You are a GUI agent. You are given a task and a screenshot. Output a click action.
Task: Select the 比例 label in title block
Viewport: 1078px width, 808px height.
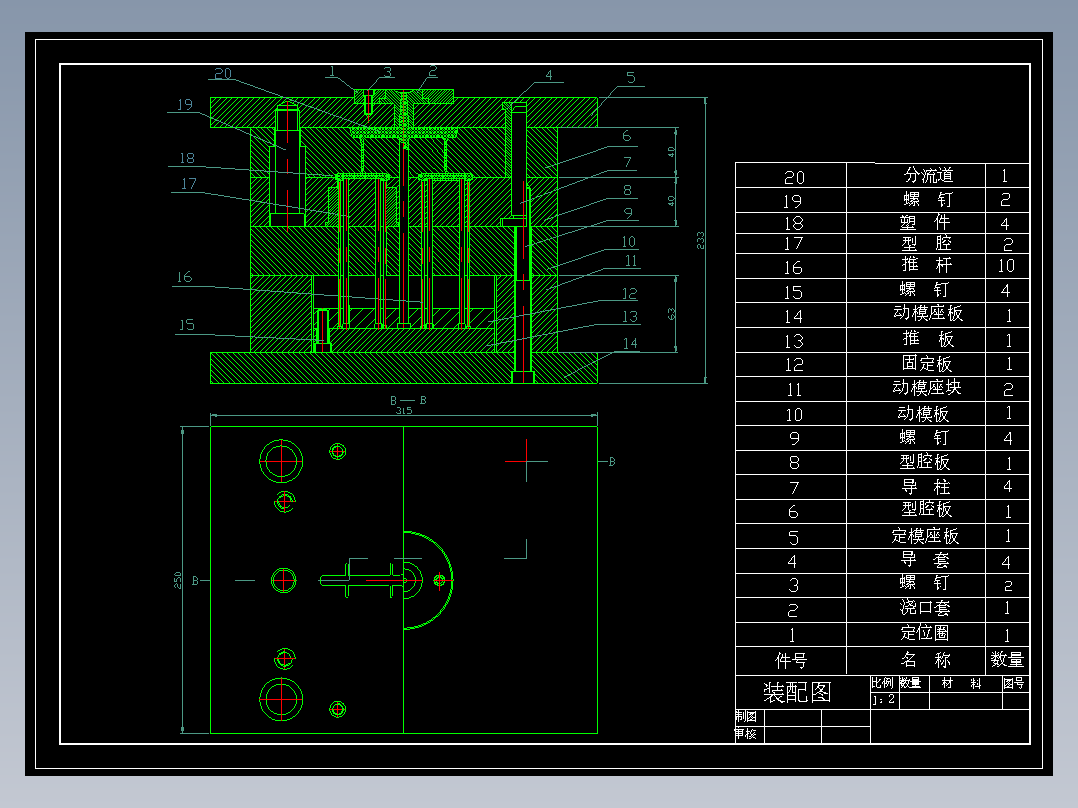(882, 683)
